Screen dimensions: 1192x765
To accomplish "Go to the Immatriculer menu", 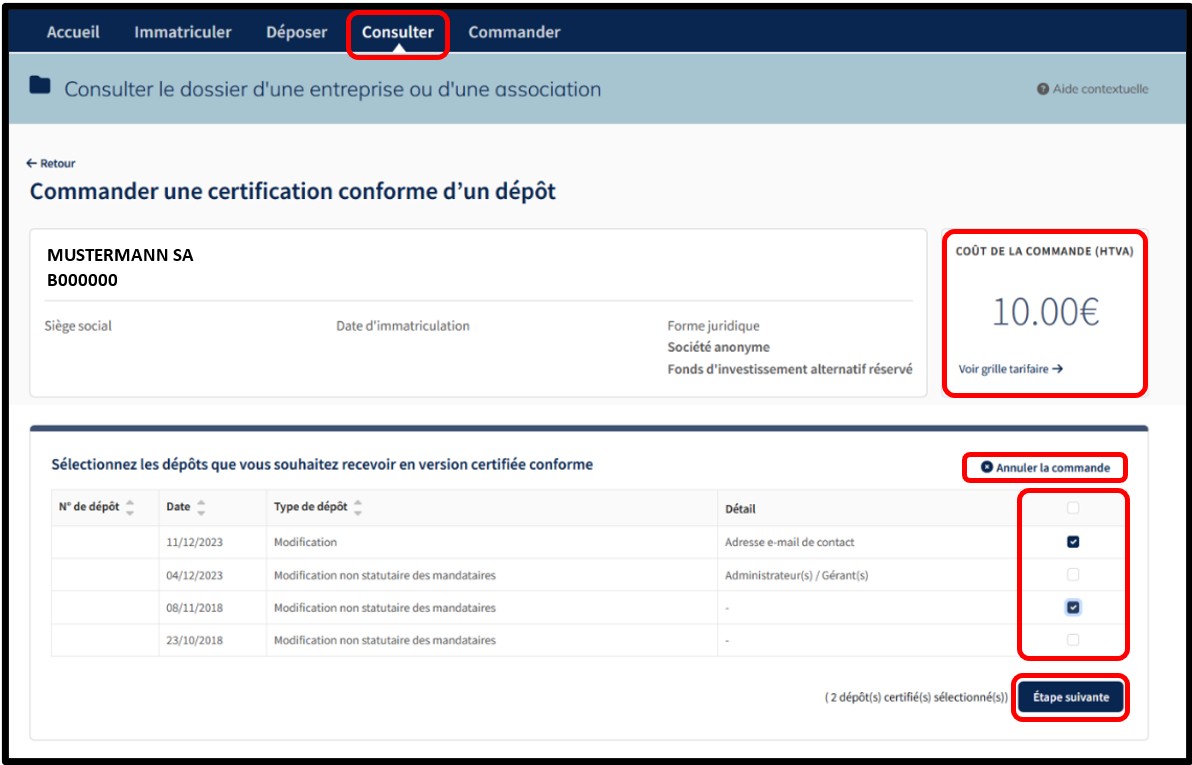I will pyautogui.click(x=182, y=32).
